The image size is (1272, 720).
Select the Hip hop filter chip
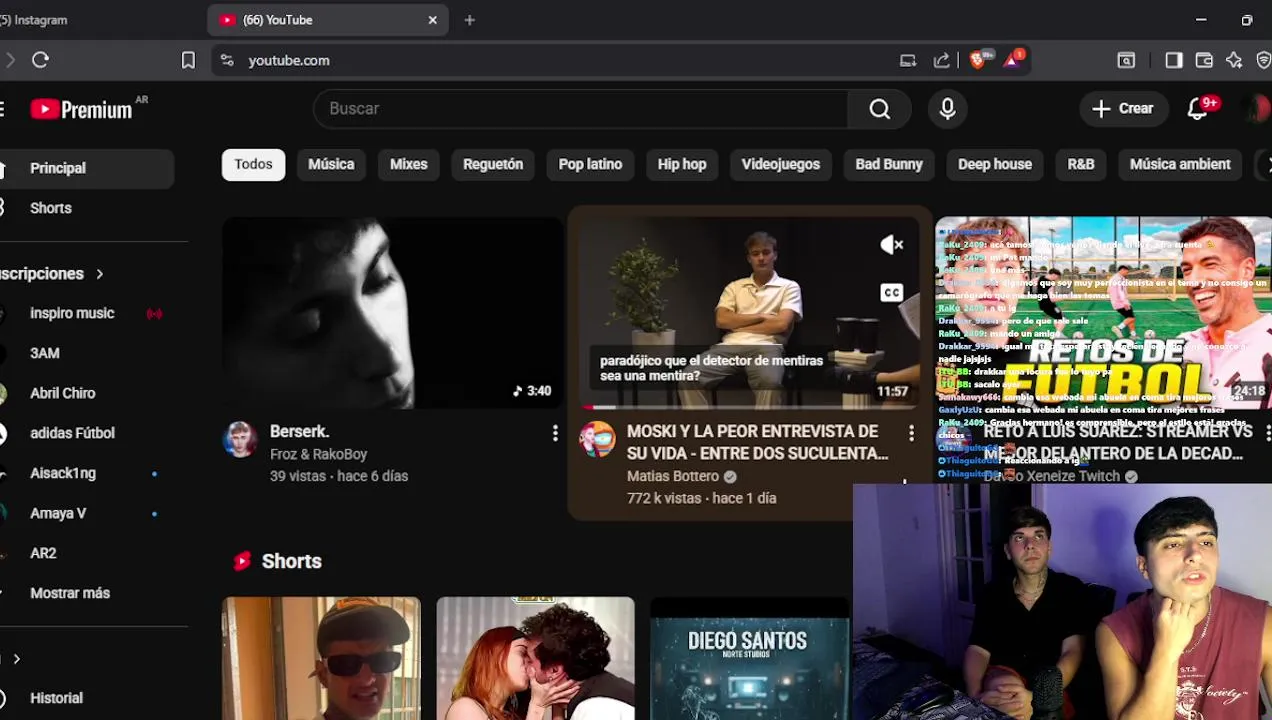(x=682, y=164)
